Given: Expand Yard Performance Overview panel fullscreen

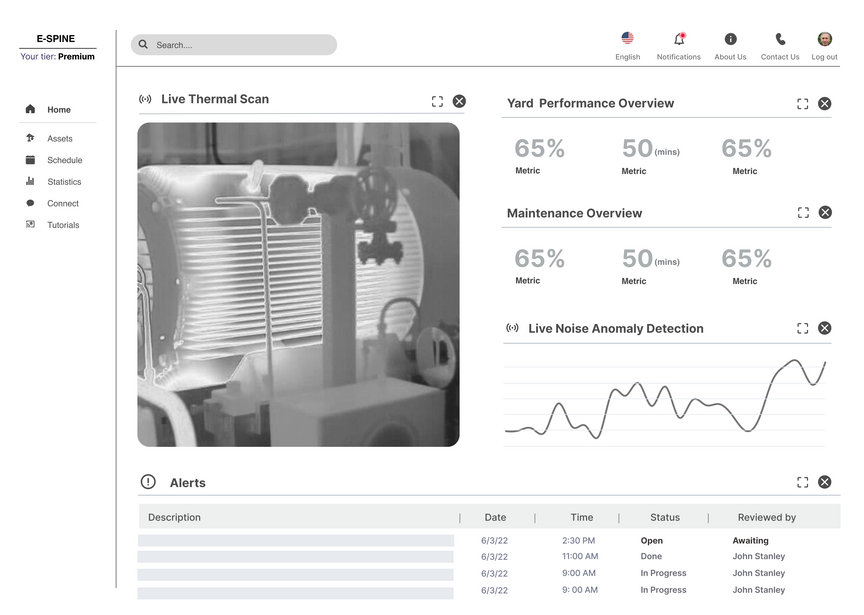Looking at the screenshot, I should [x=802, y=104].
